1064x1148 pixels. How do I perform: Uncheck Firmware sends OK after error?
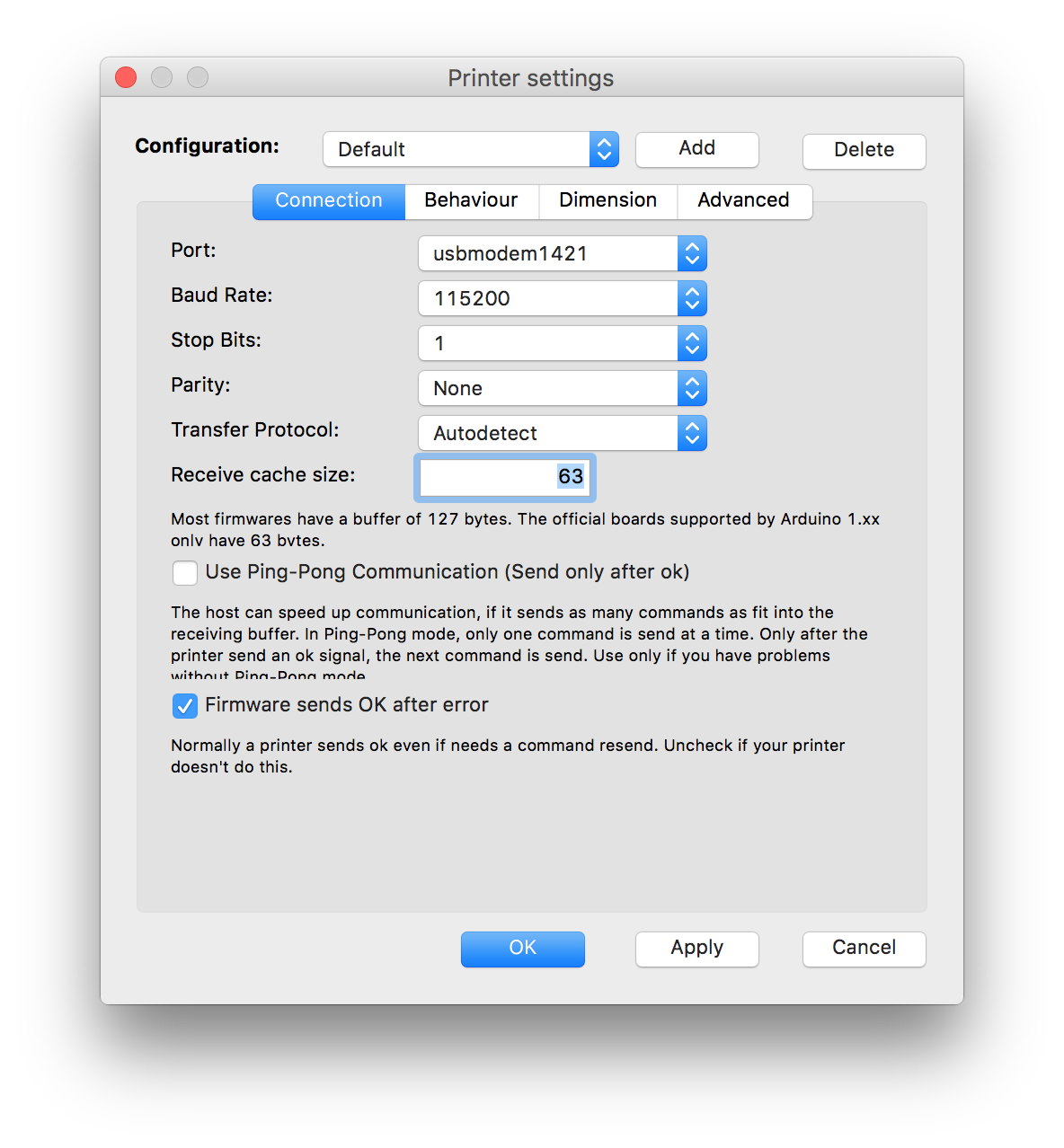[185, 706]
